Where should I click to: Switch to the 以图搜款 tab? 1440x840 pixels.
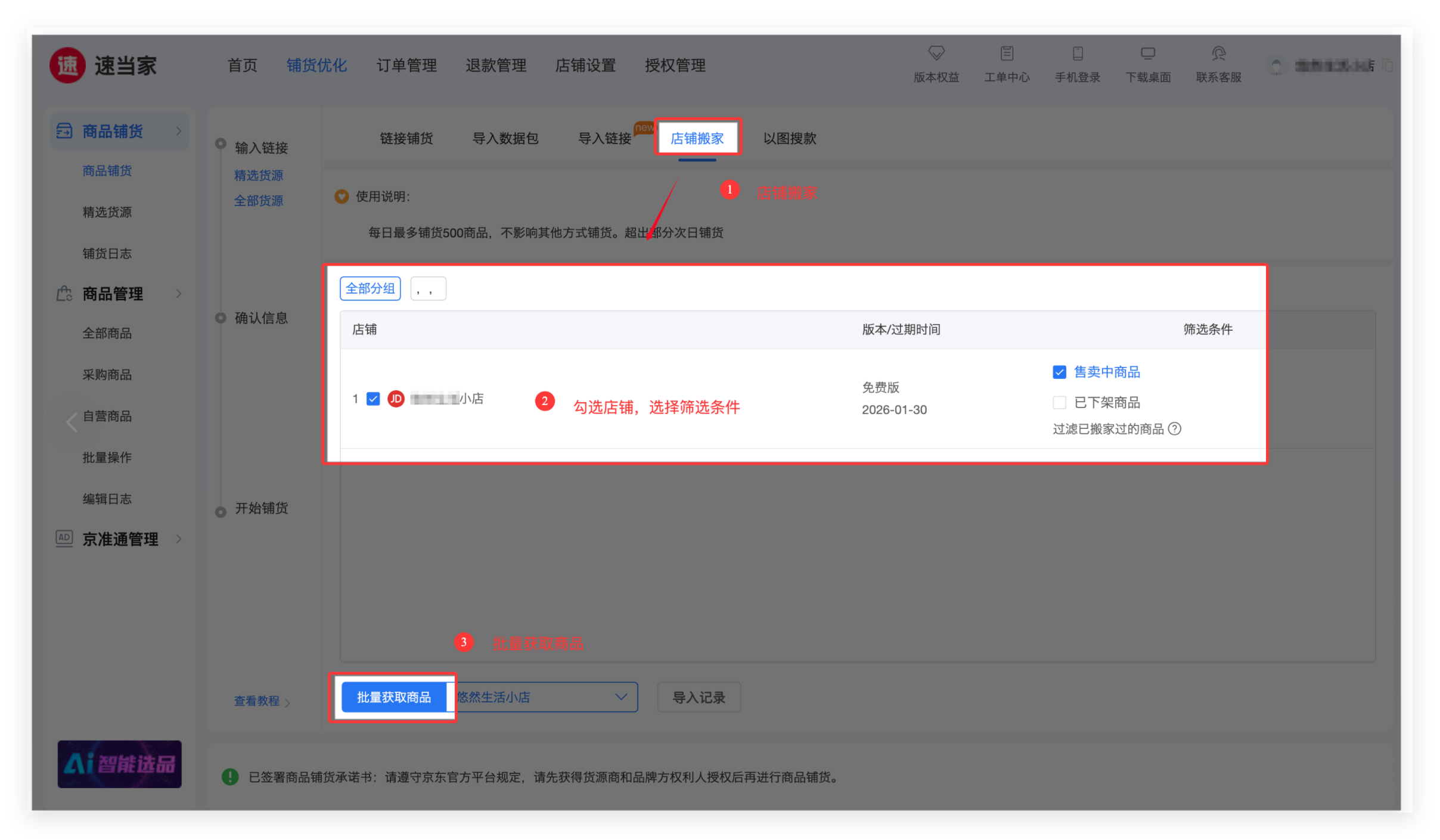click(x=789, y=138)
